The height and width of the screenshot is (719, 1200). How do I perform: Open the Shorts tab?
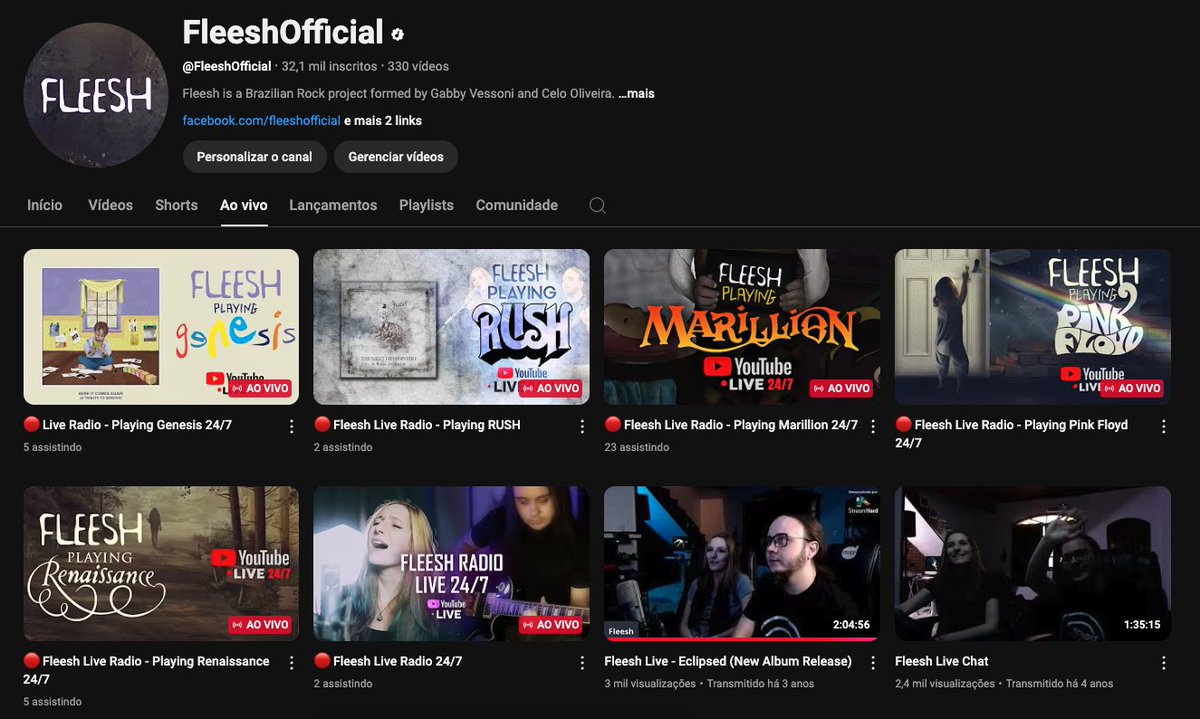[x=176, y=205]
